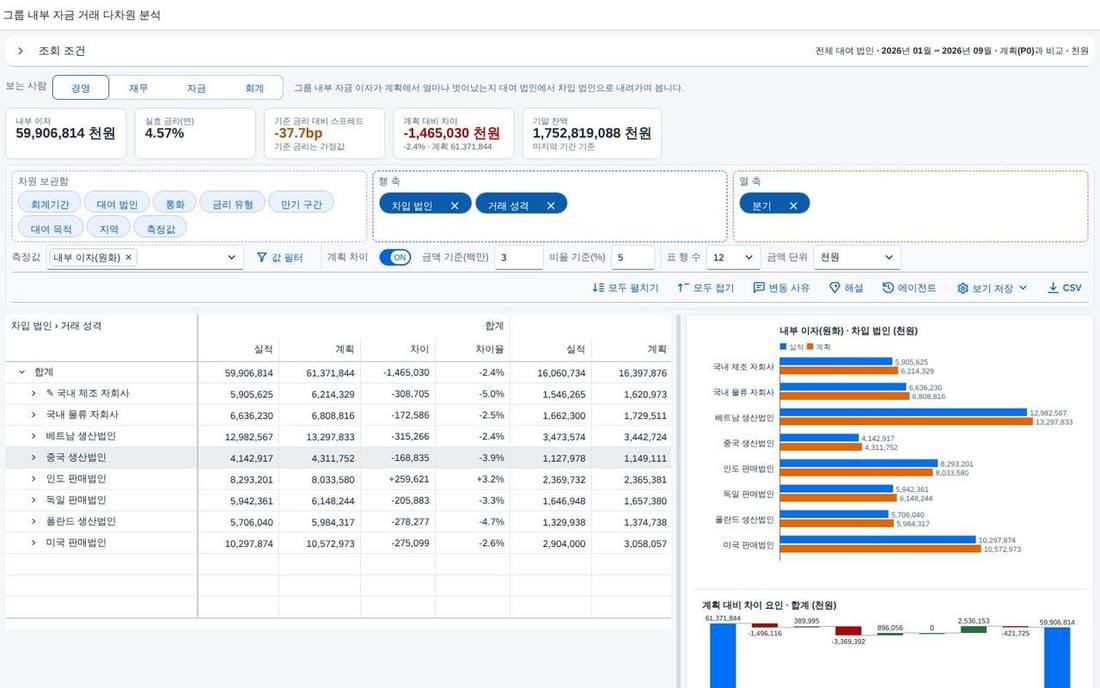Viewport: 1100px width, 688px height.
Task: Open the 보기 저장 dropdown chevron
Action: click(x=1023, y=288)
